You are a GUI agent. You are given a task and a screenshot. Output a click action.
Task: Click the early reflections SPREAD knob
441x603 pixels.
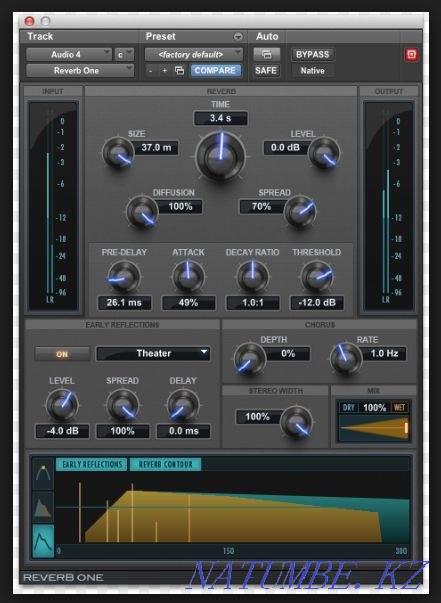click(x=123, y=405)
